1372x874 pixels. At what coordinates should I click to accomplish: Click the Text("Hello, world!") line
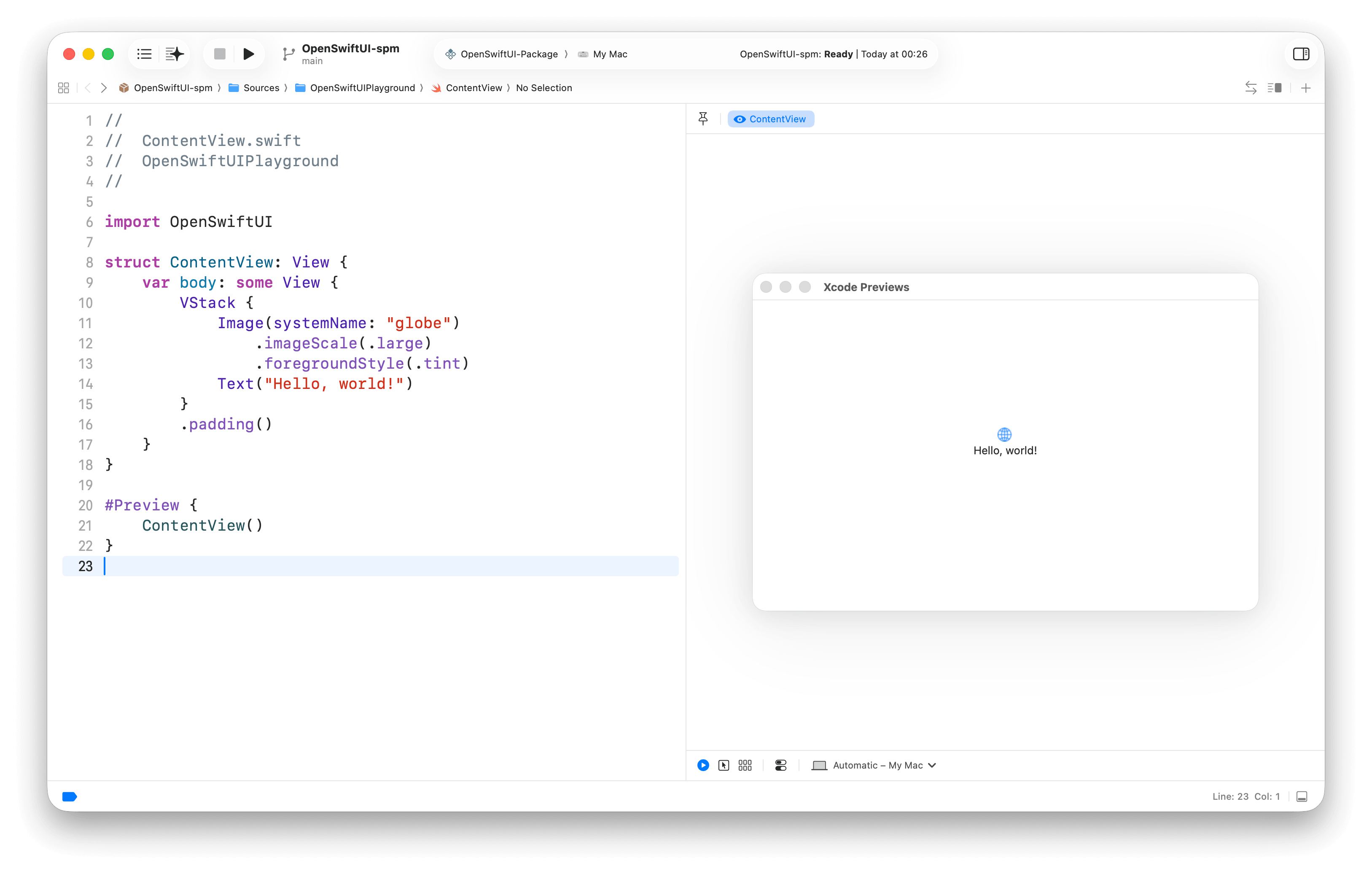(315, 384)
